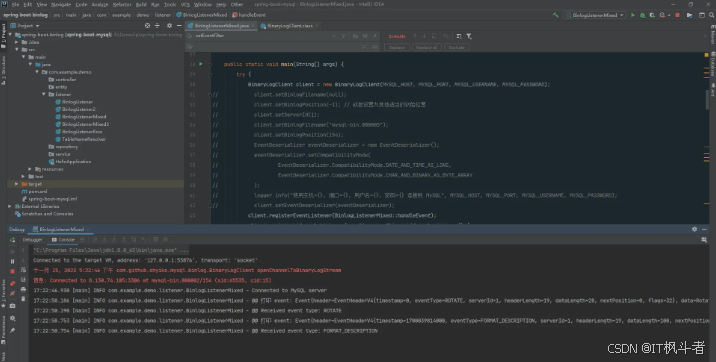Expand the .idea folder
The height and width of the screenshot is (362, 716).
pos(17,42)
